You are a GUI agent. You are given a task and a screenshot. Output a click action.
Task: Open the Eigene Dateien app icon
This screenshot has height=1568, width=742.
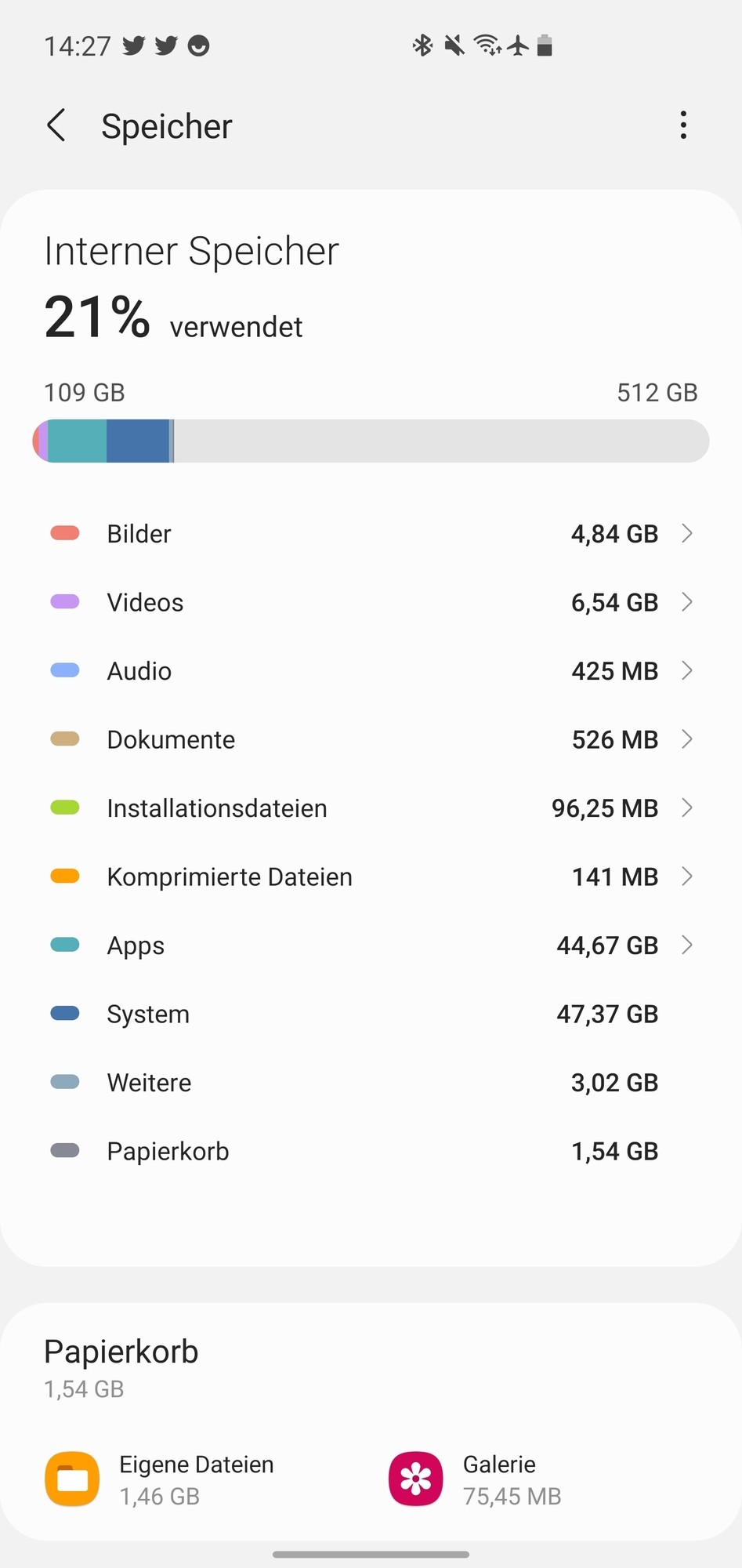(x=72, y=1479)
